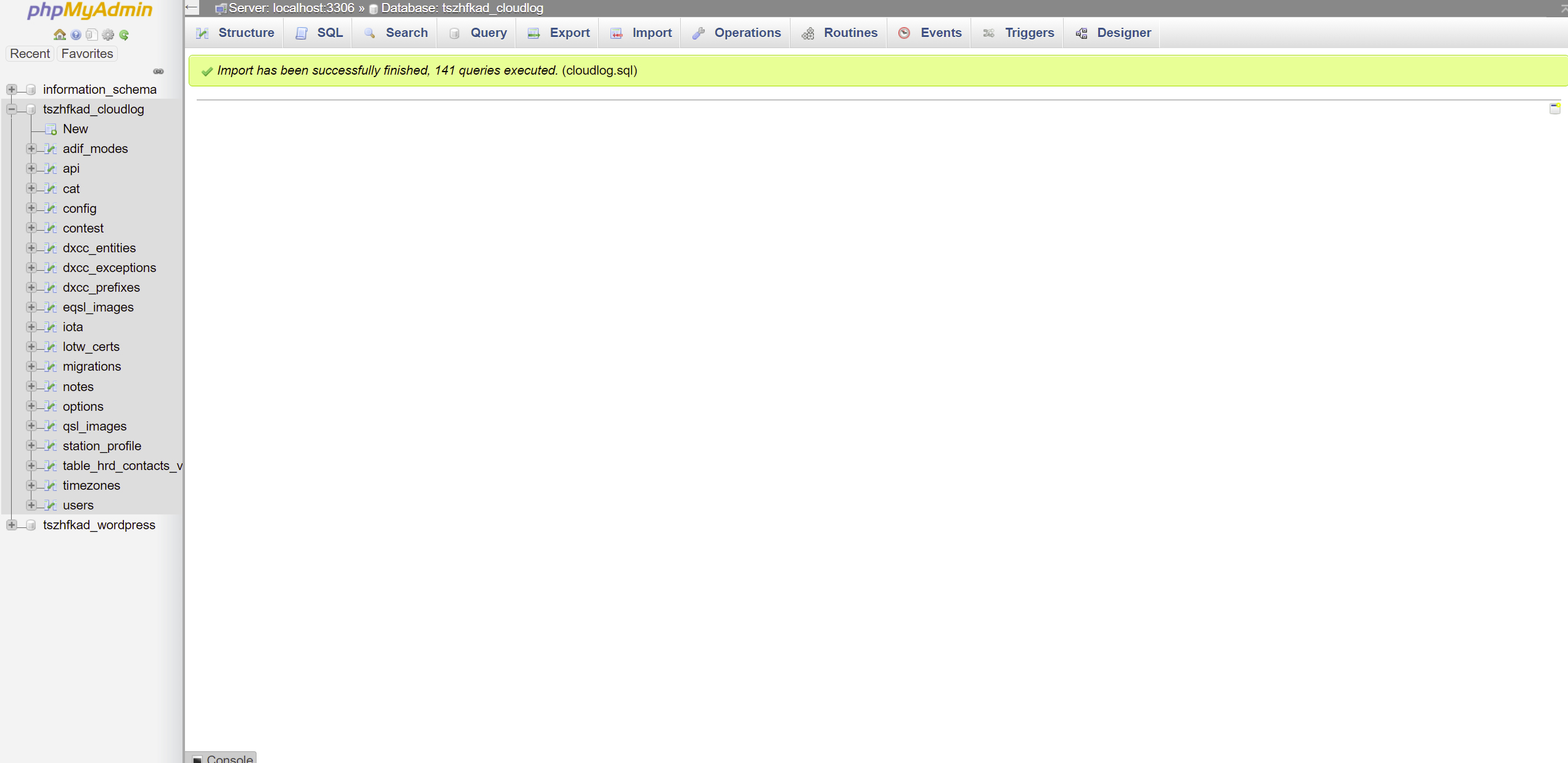Open the migrations table
This screenshot has width=1568, height=763.
click(x=92, y=366)
